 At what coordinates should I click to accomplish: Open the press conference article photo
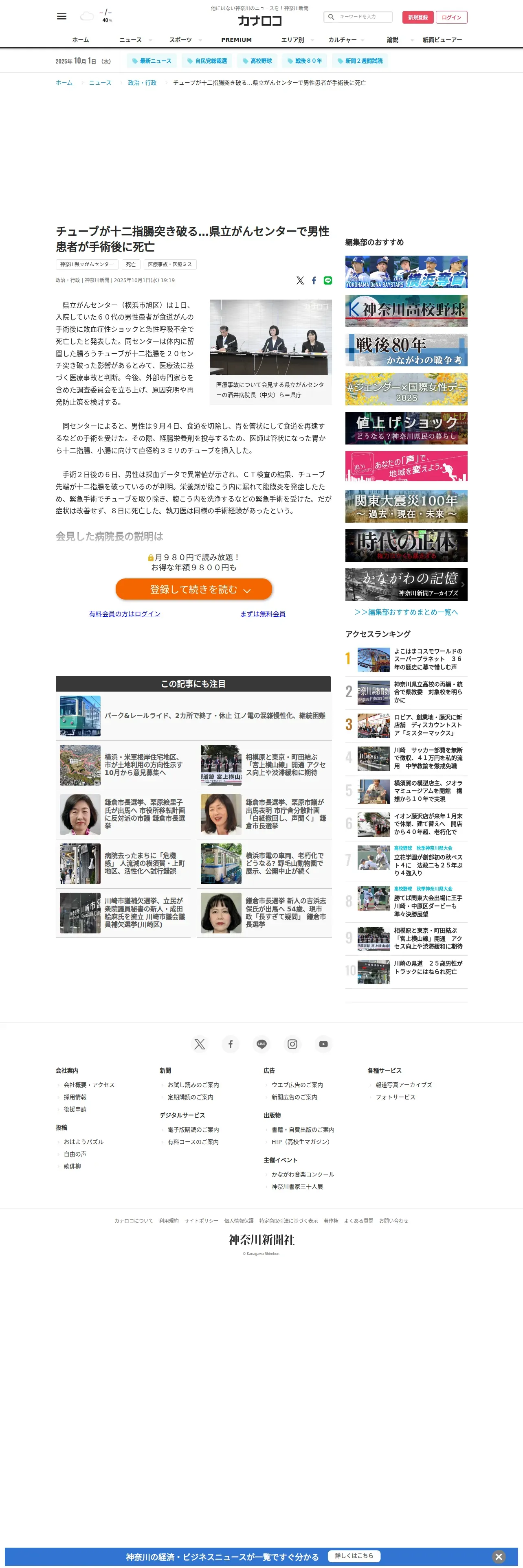pyautogui.click(x=271, y=337)
